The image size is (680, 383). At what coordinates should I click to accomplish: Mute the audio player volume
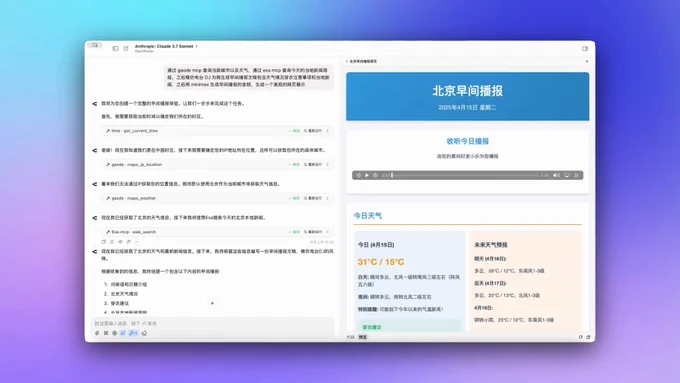(556, 175)
